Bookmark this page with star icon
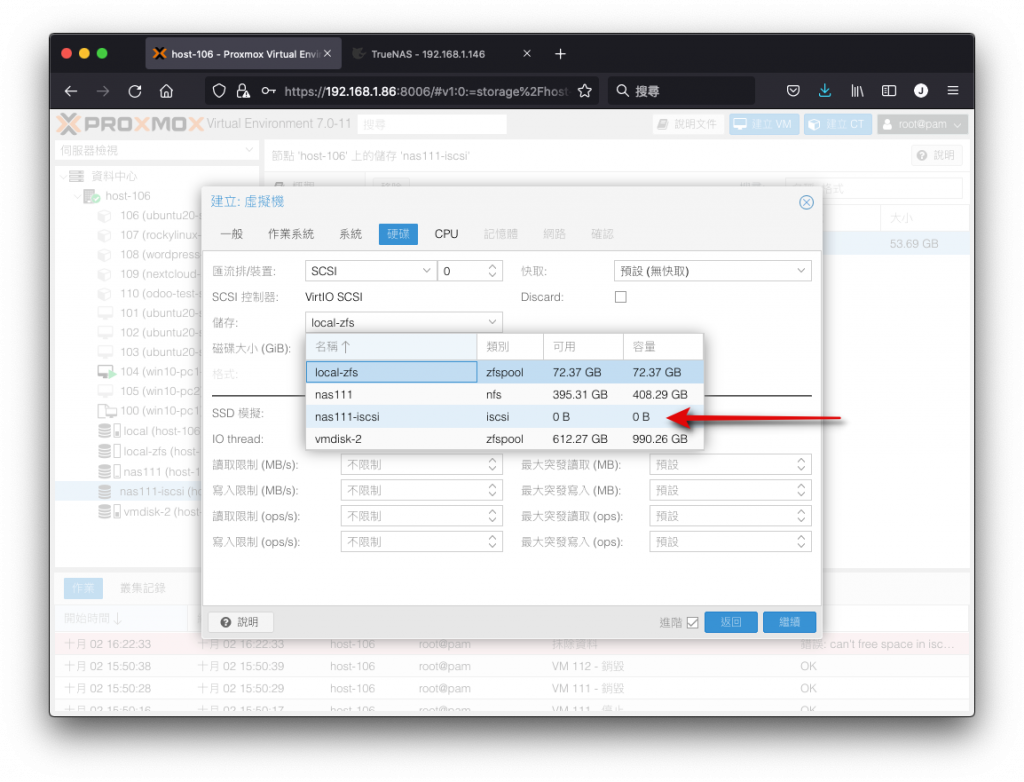Viewport: 1024px width, 782px height. (584, 91)
